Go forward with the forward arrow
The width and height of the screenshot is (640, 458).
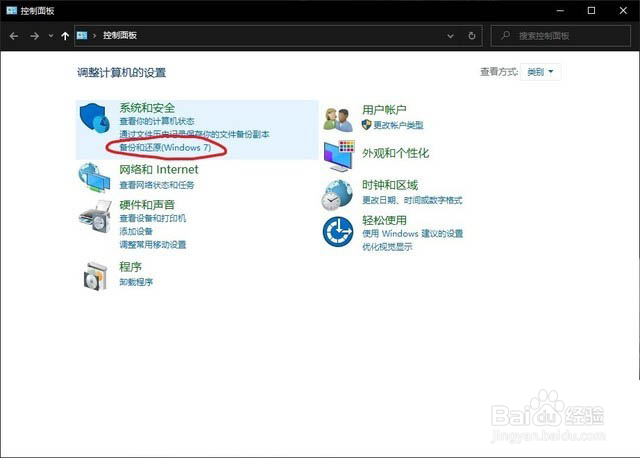click(x=35, y=36)
